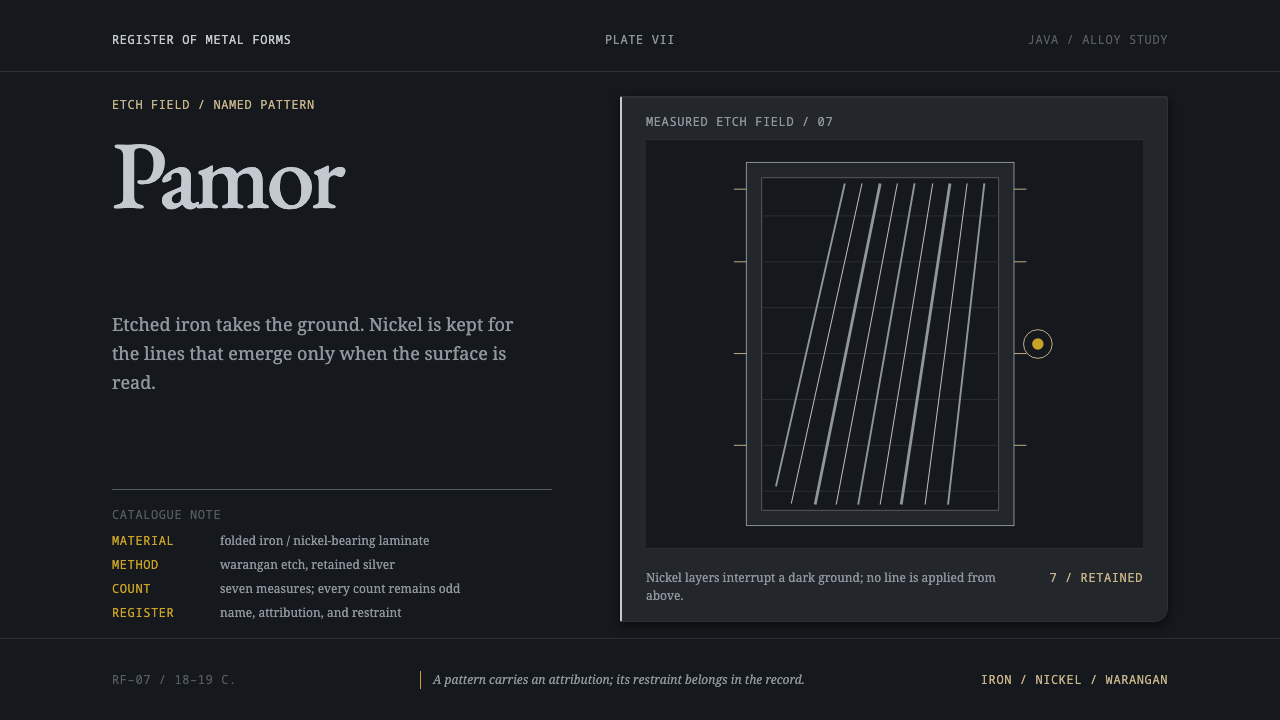Click "IRON / NICKEL / WARANGAN" in the footer
1280x720 pixels.
click(x=1074, y=680)
